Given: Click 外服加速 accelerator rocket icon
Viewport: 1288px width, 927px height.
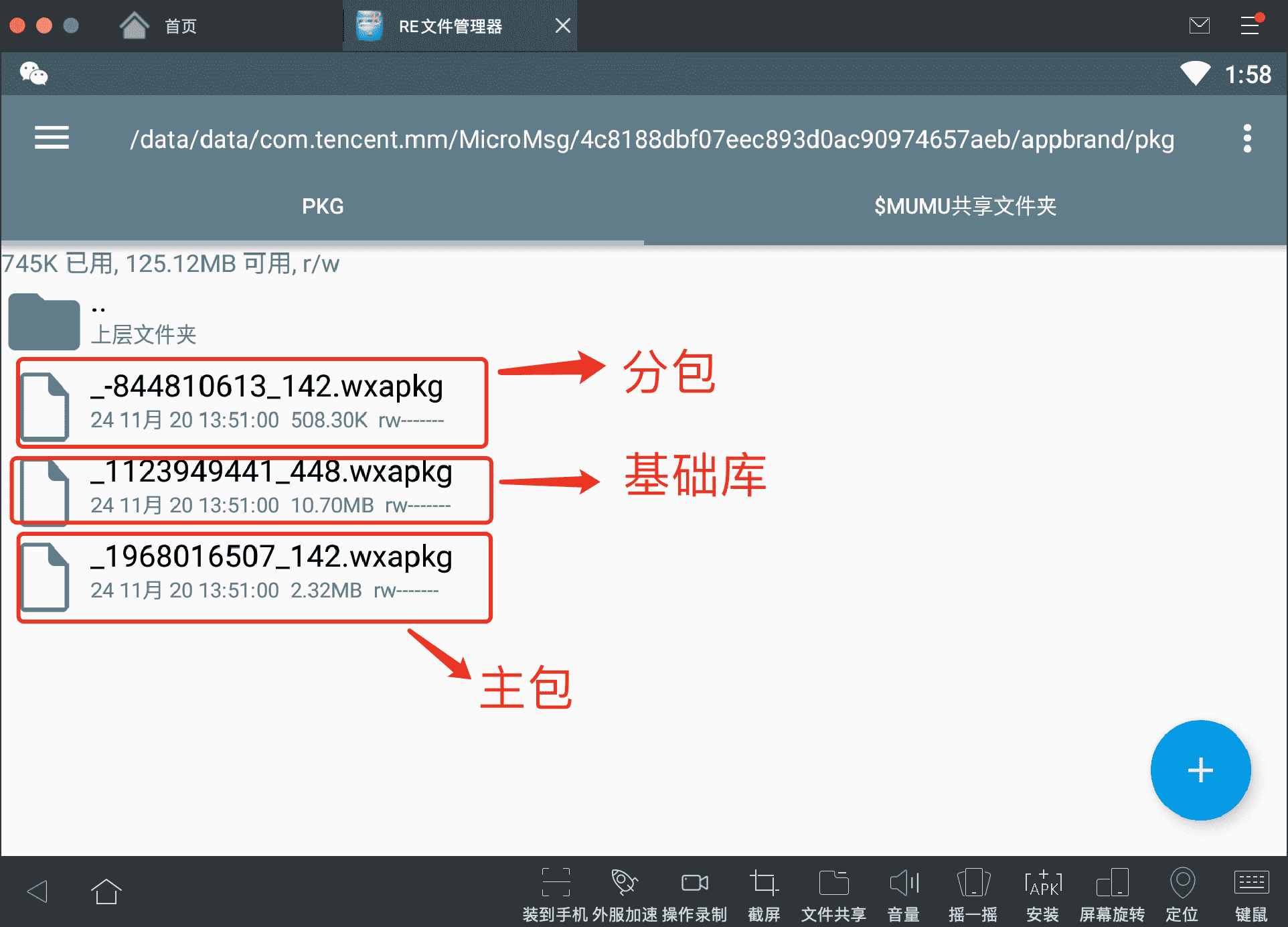Looking at the screenshot, I should 624,895.
